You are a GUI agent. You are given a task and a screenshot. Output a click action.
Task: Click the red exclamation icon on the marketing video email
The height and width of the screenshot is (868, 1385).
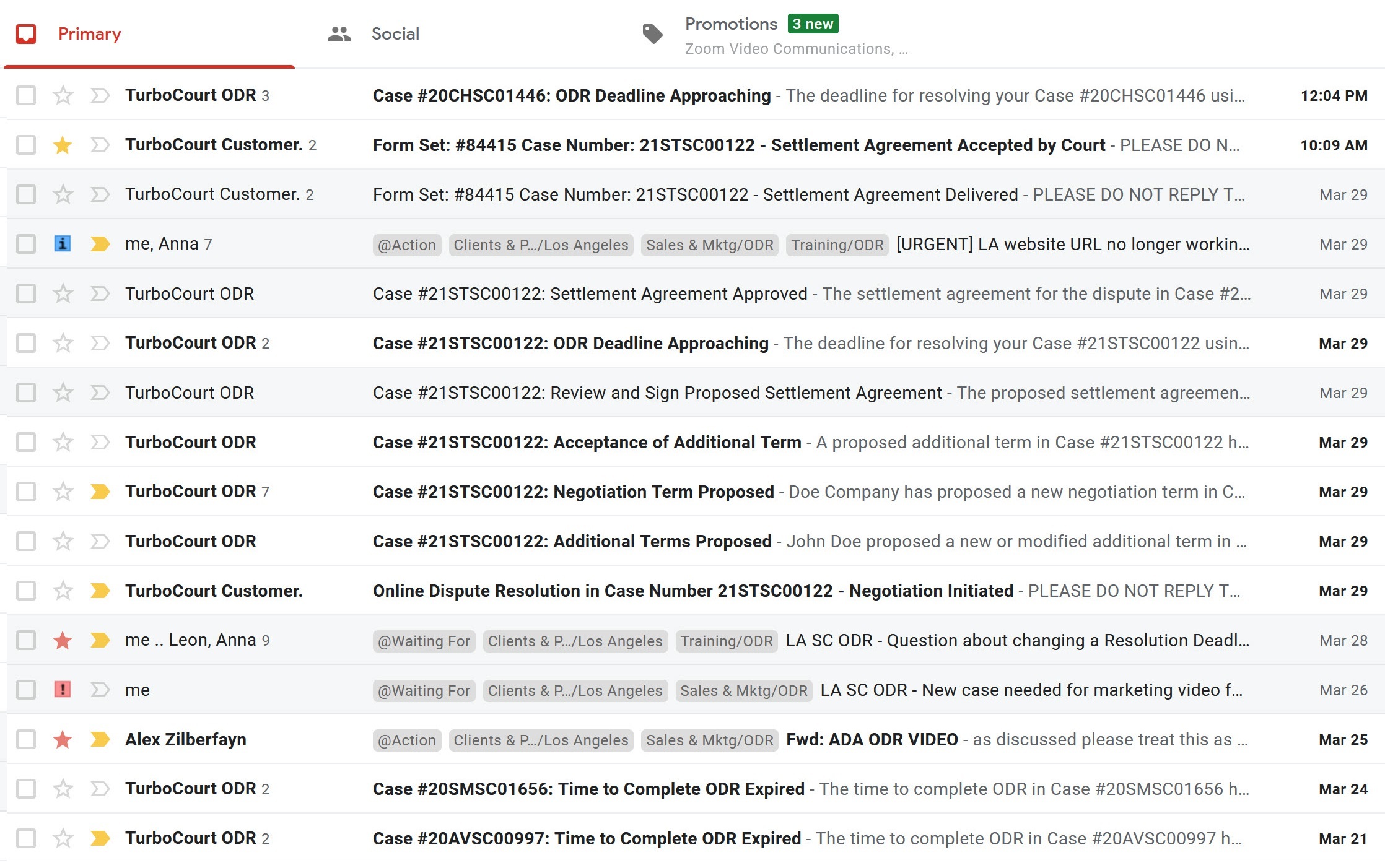pyautogui.click(x=63, y=689)
